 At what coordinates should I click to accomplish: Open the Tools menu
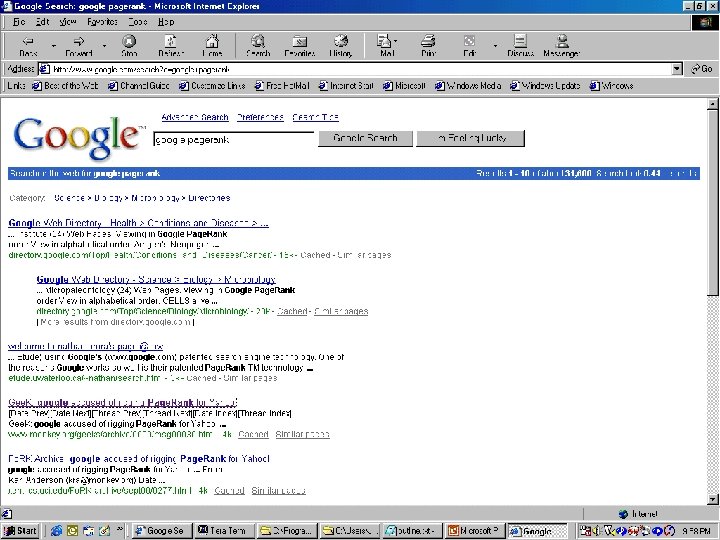pos(137,22)
